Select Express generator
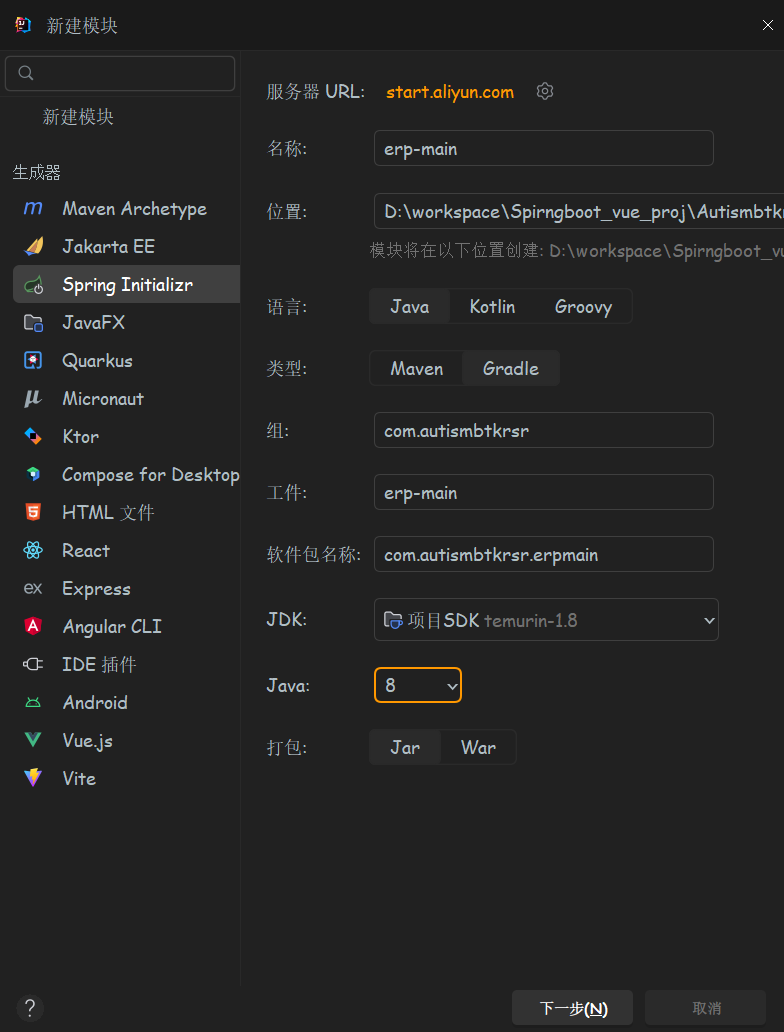 pos(126,588)
